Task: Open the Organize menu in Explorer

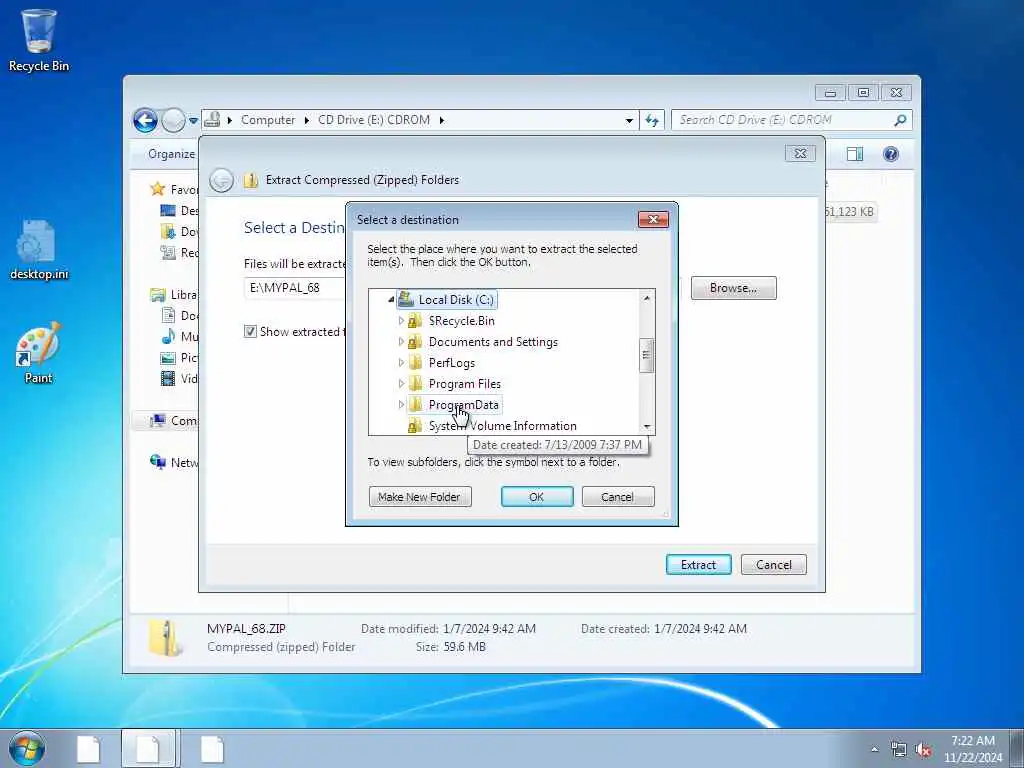Action: (x=171, y=154)
